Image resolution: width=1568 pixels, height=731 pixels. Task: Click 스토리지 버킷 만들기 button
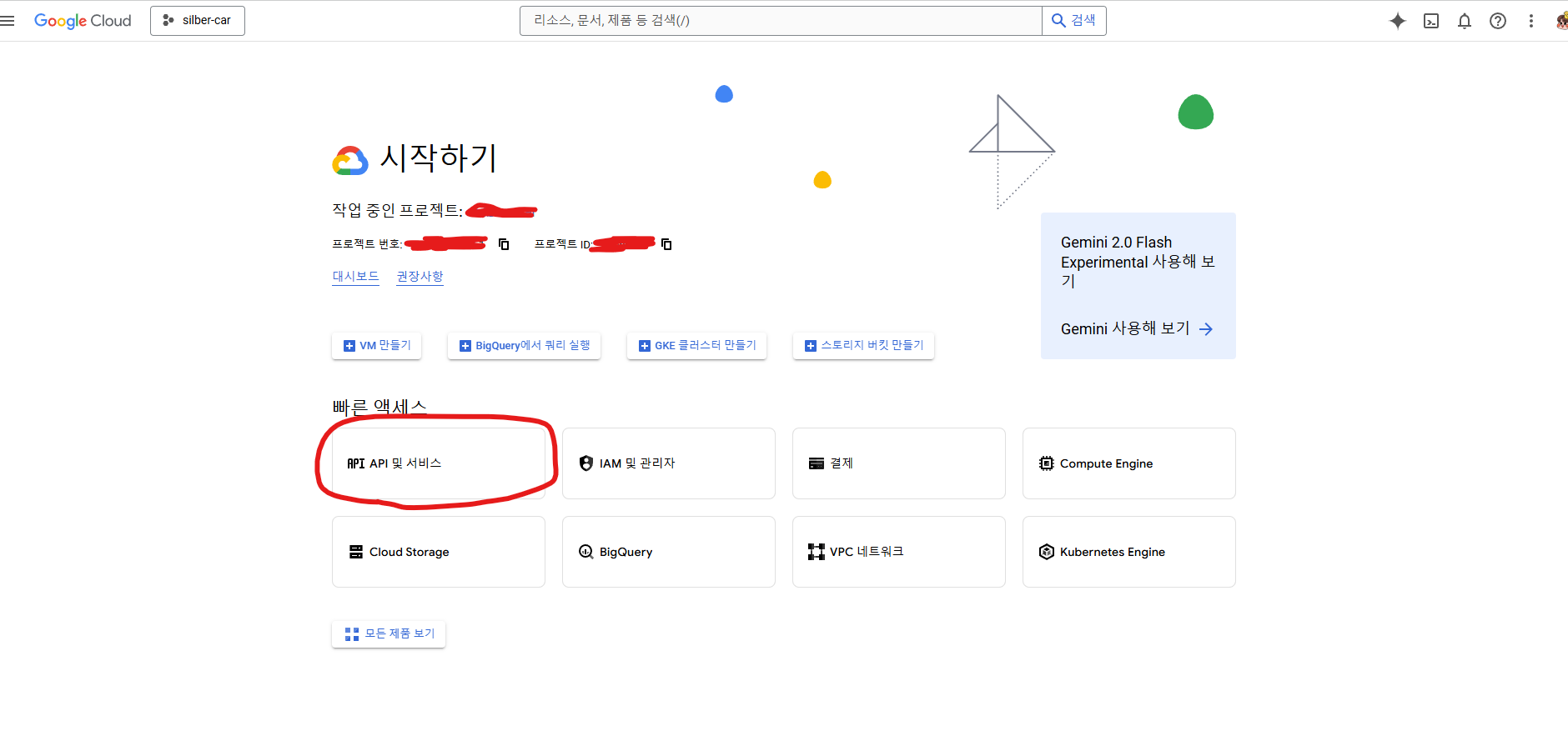[864, 345]
